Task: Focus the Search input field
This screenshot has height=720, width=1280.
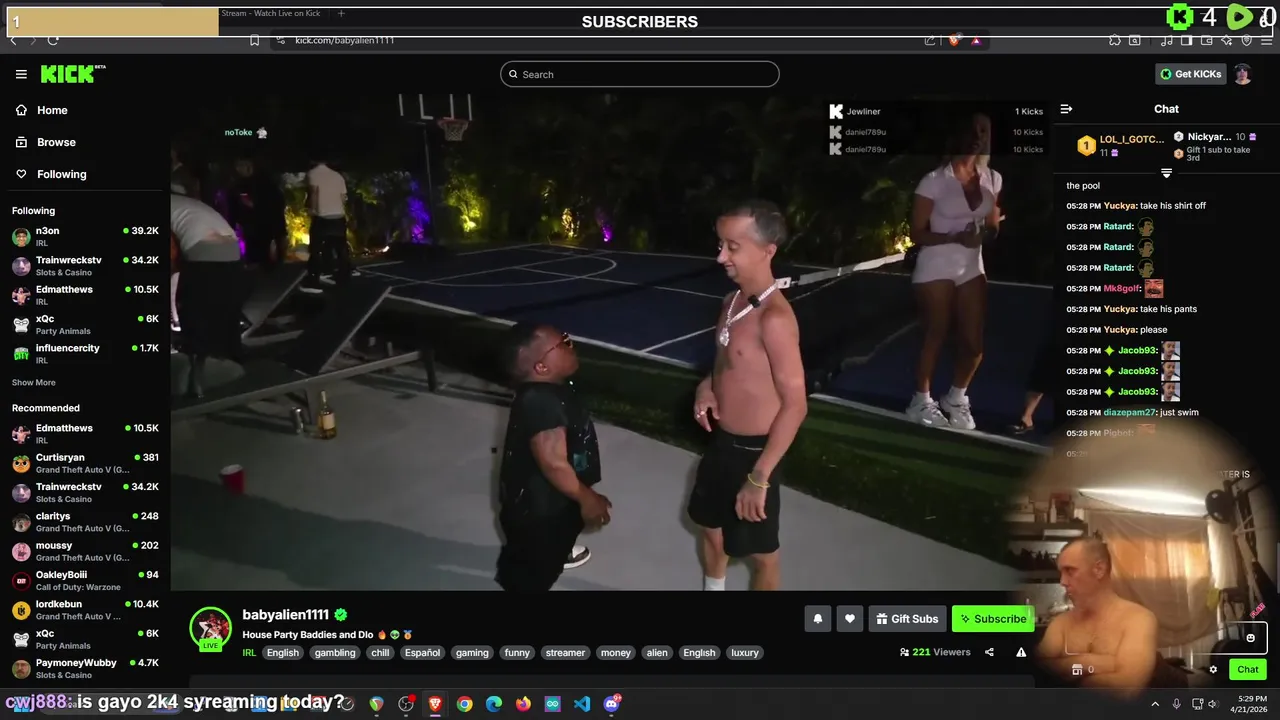Action: (x=640, y=74)
